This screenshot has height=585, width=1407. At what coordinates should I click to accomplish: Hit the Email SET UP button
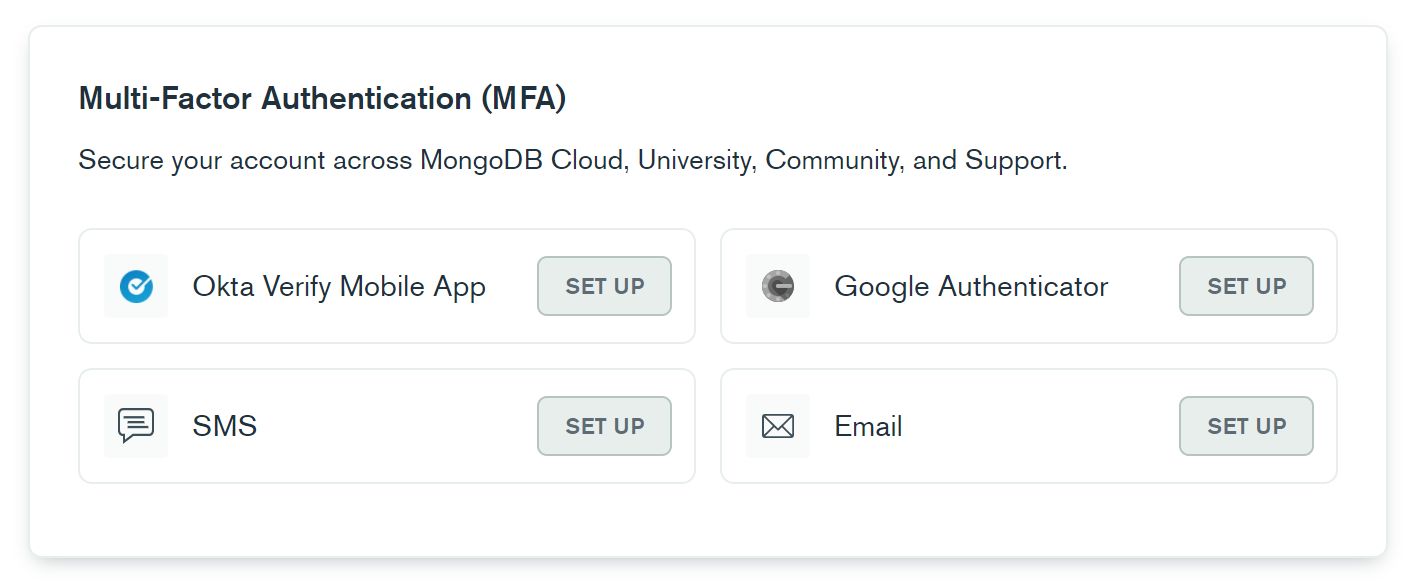click(1246, 426)
